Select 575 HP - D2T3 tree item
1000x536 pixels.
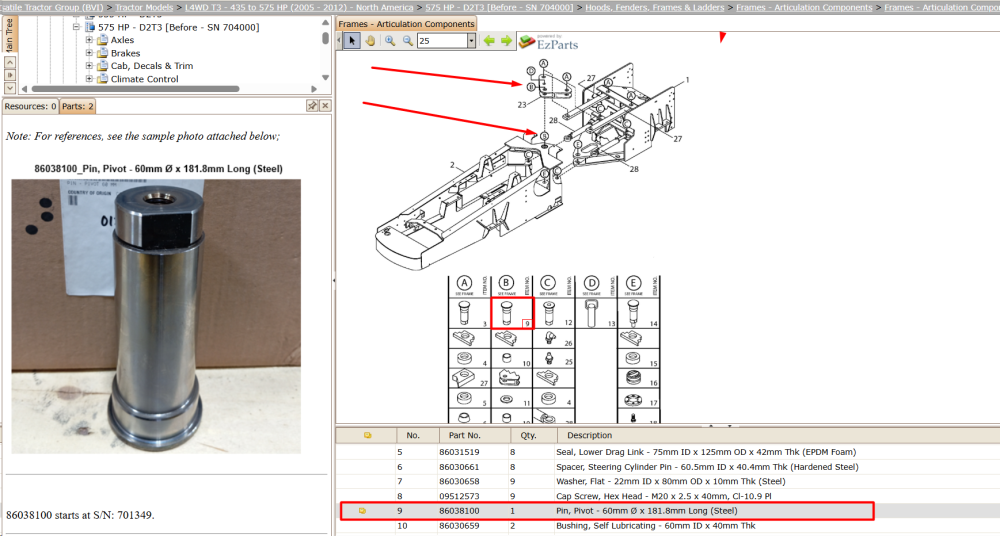(x=179, y=27)
